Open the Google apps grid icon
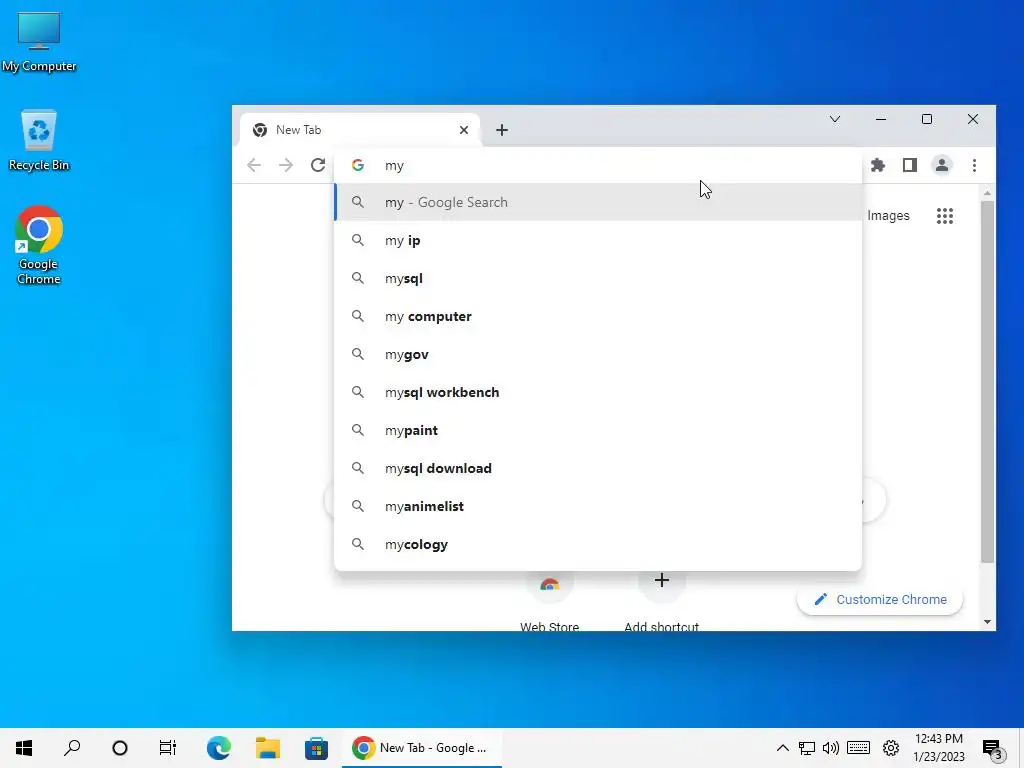Screen dimensions: 1024x768 (944, 216)
